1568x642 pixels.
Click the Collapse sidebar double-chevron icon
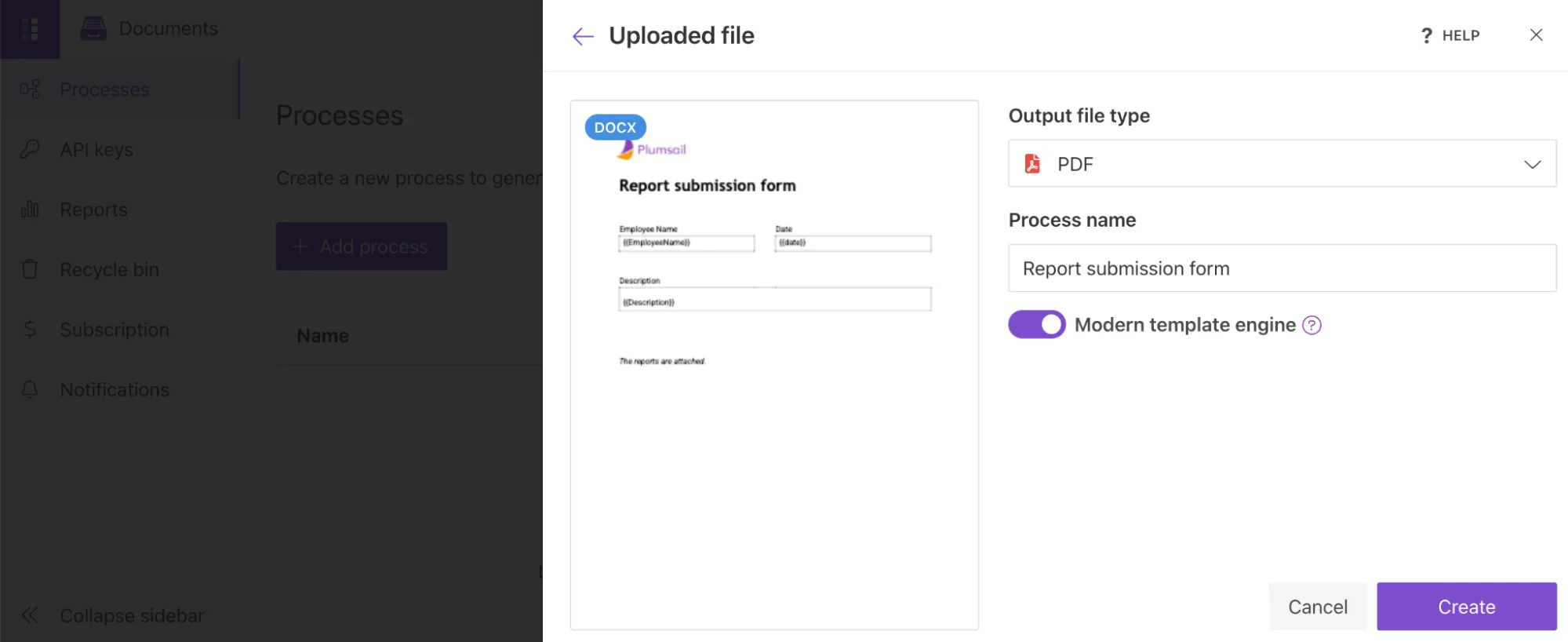30,615
